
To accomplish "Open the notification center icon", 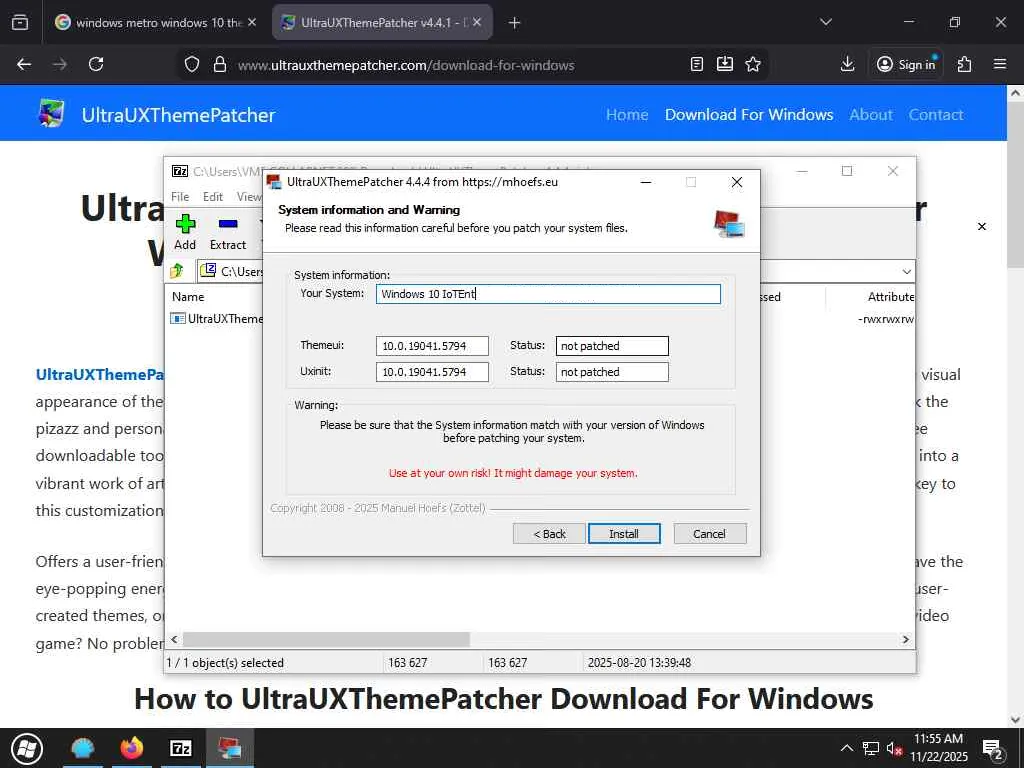I will tap(993, 748).
